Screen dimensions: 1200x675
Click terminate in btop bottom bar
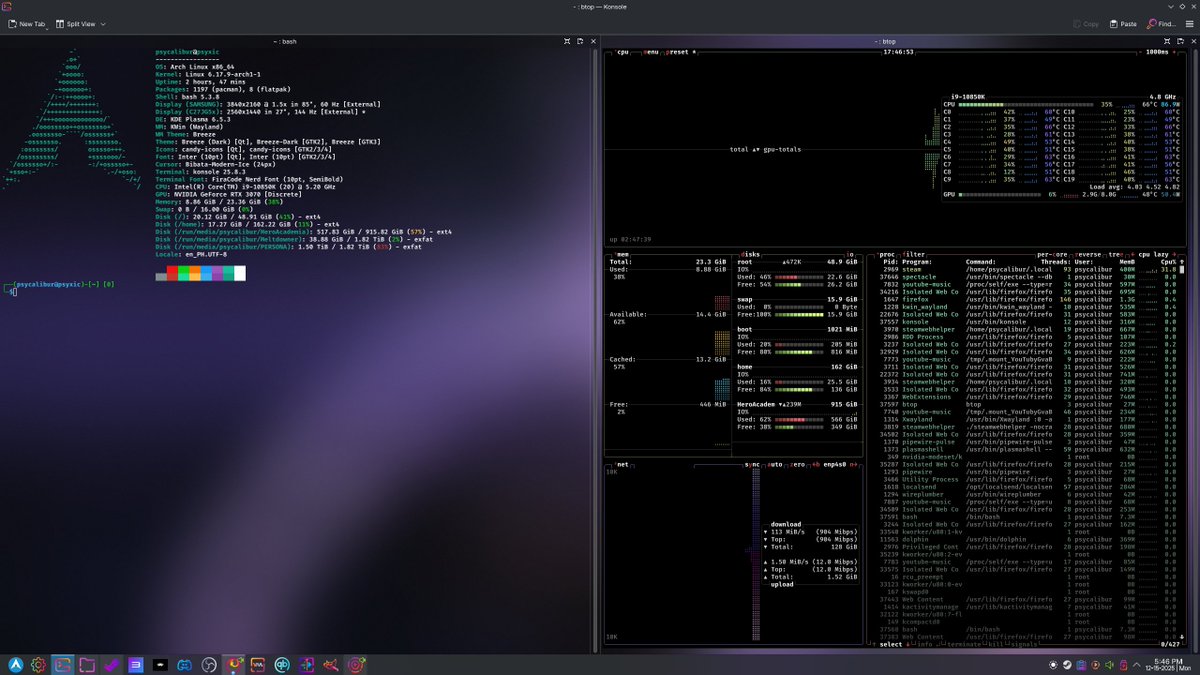pyautogui.click(x=962, y=644)
